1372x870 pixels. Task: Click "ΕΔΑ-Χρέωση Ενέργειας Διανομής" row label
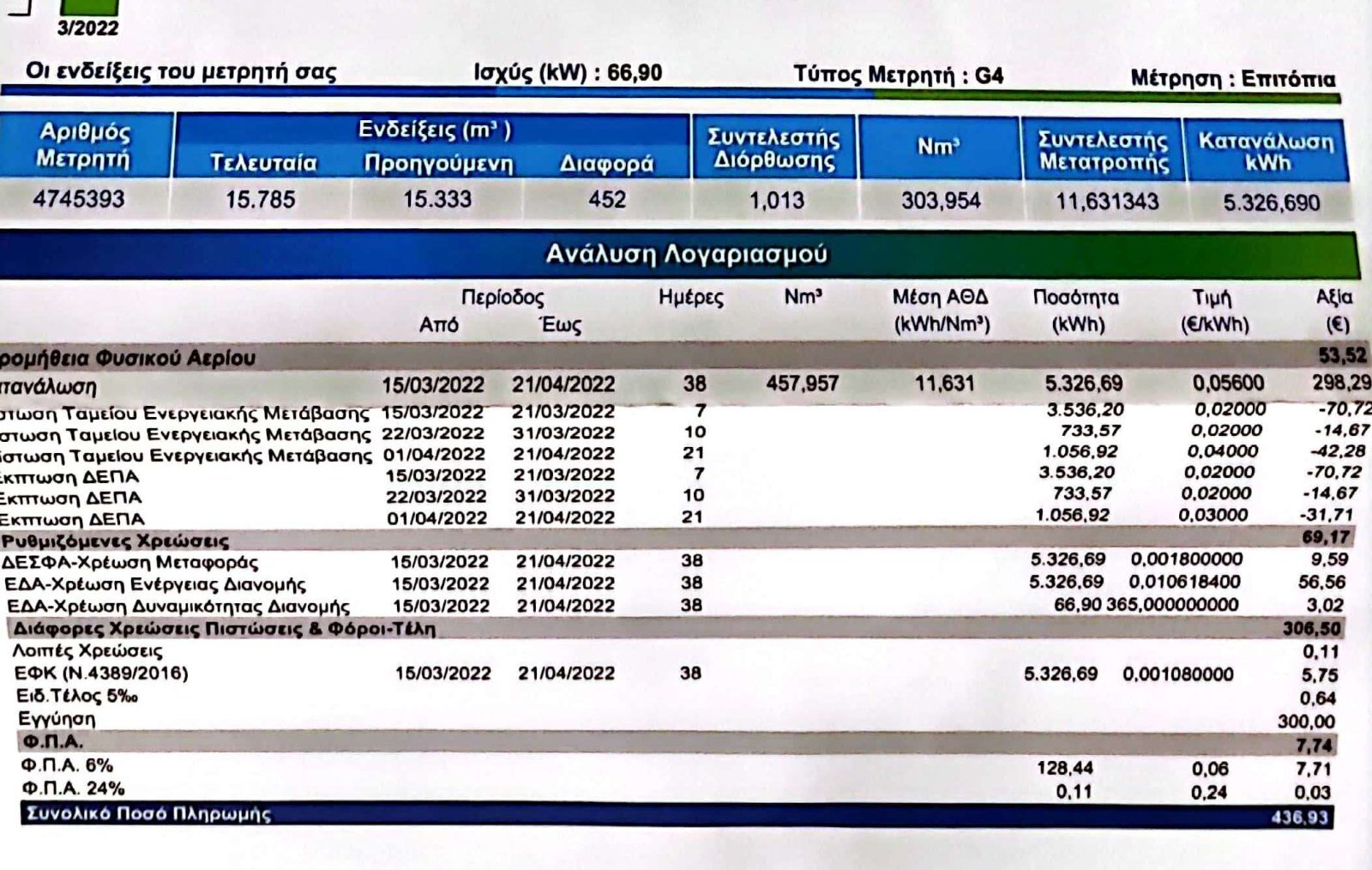[155, 585]
